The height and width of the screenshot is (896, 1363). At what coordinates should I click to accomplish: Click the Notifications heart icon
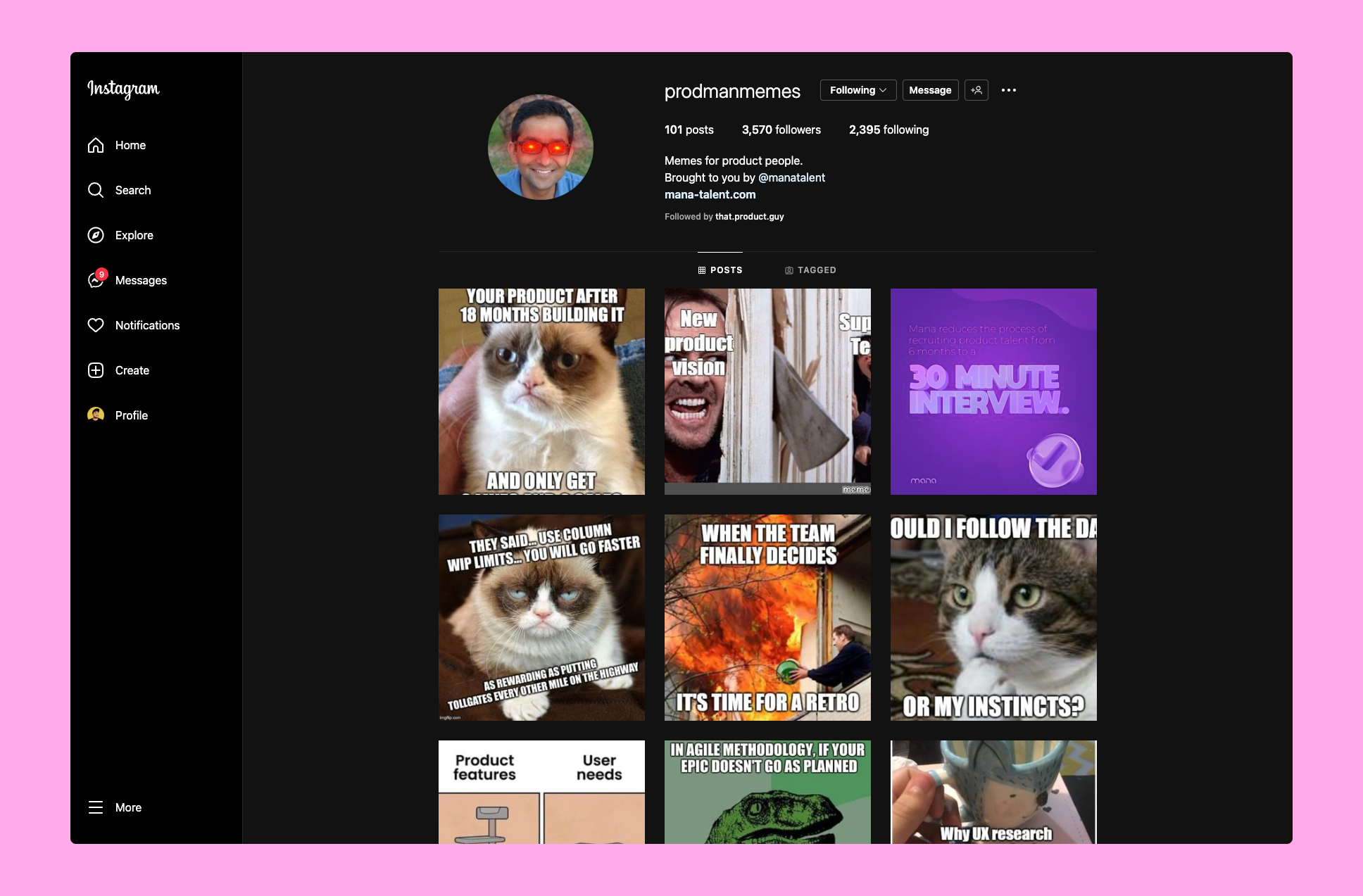pyautogui.click(x=96, y=325)
